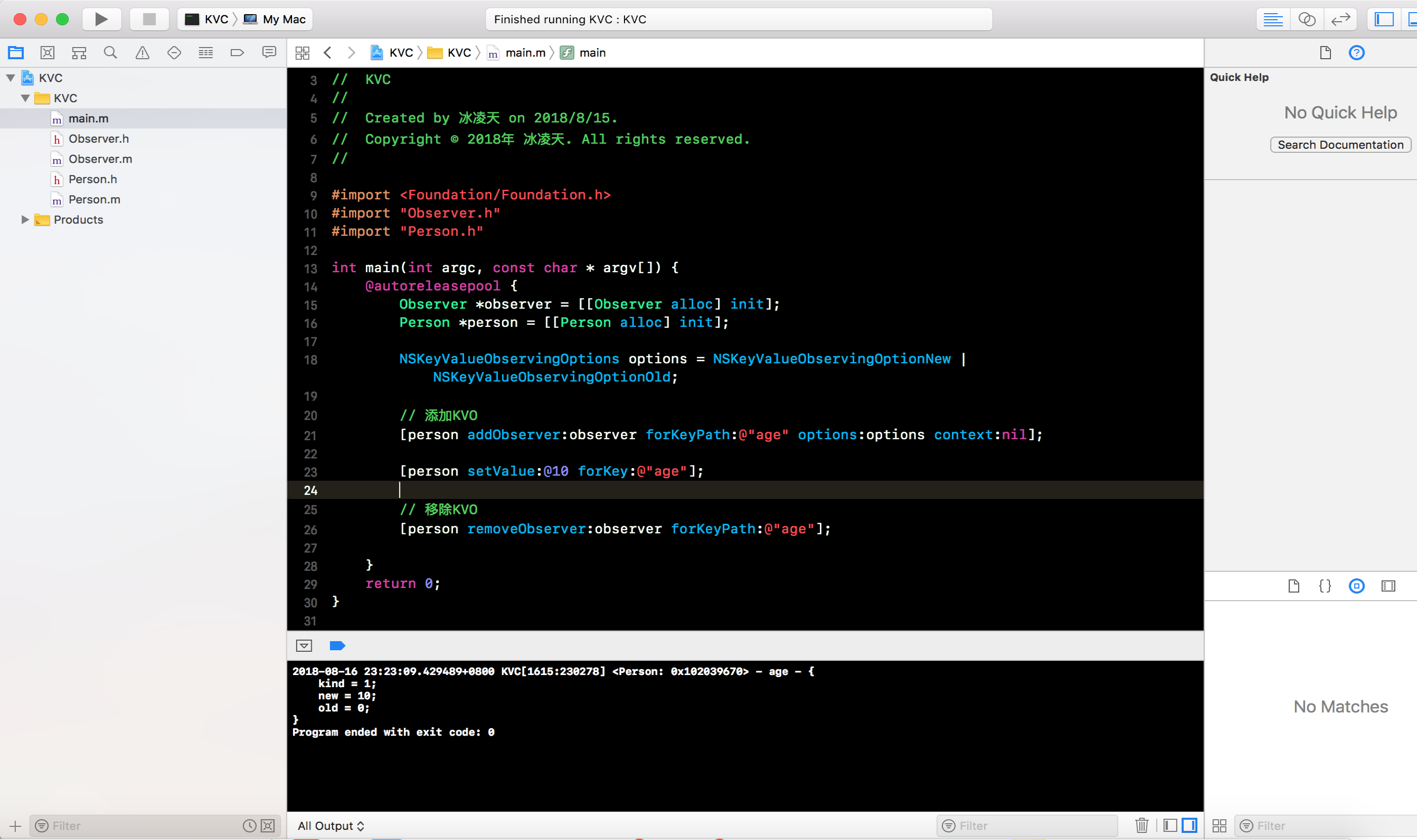The height and width of the screenshot is (840, 1417).
Task: Select Observer.m in the file navigator
Action: pyautogui.click(x=100, y=159)
